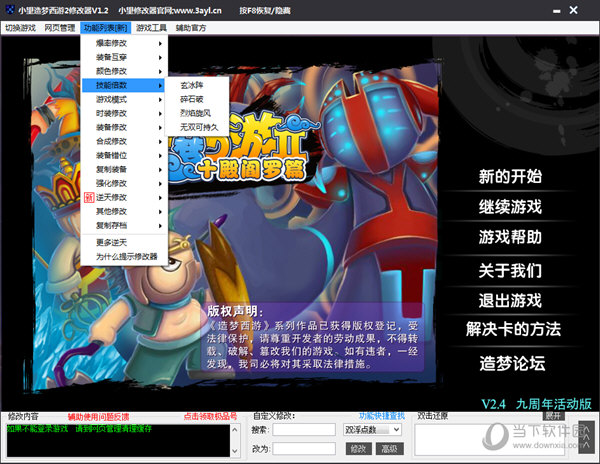Expand the 合成修改 submenu
Image resolution: width=600 pixels, height=464 pixels.
[x=124, y=142]
